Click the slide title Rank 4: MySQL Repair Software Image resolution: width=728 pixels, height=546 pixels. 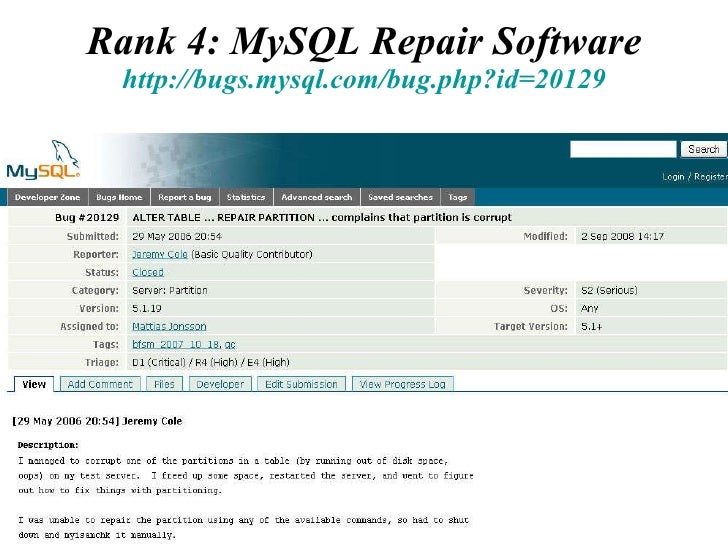click(x=364, y=41)
